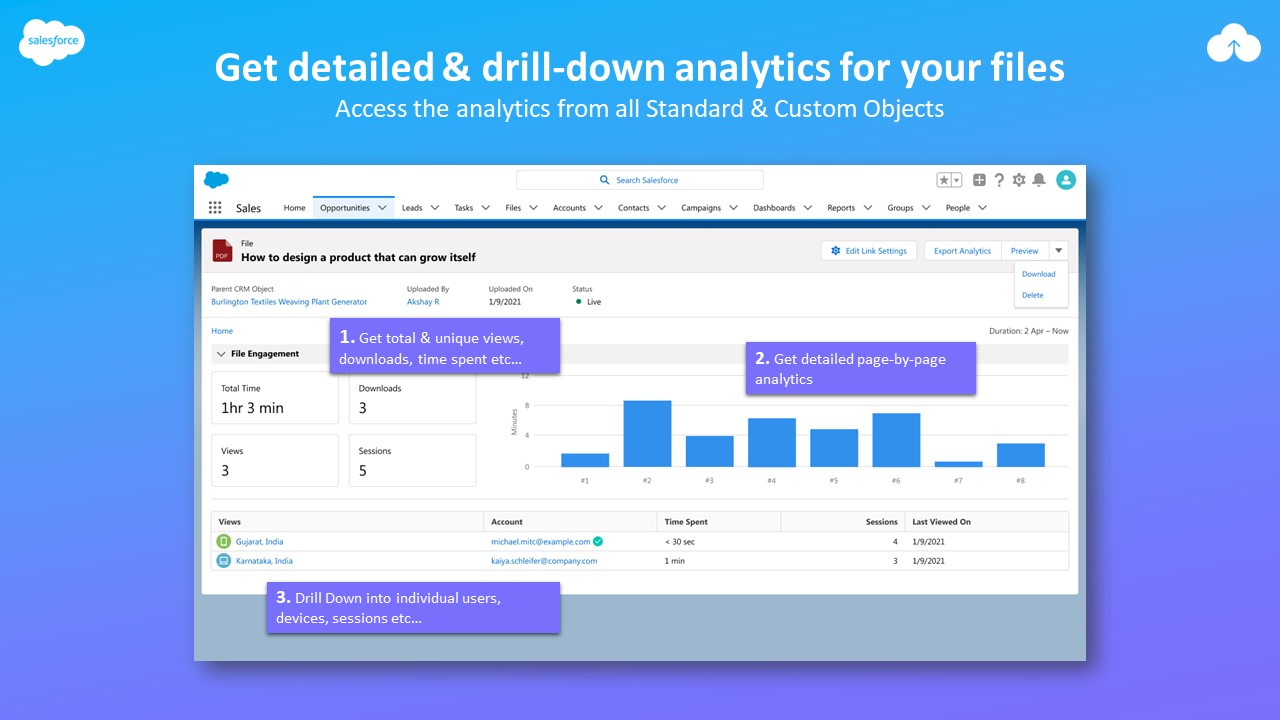Toggle the more actions arrow next to Preview
This screenshot has width=1280, height=720.
point(1058,251)
